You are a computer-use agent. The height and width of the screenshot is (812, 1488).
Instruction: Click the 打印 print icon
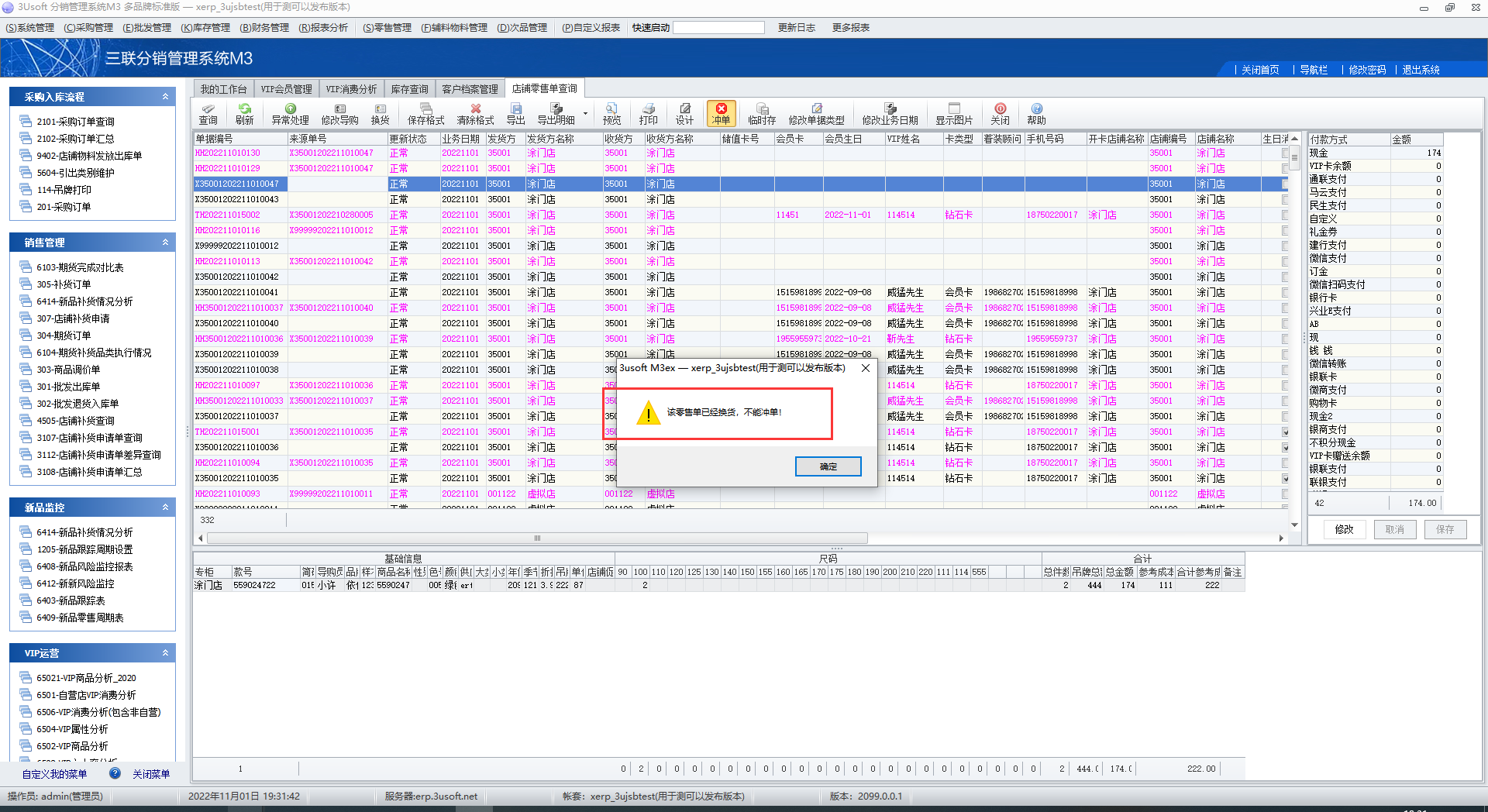(649, 114)
